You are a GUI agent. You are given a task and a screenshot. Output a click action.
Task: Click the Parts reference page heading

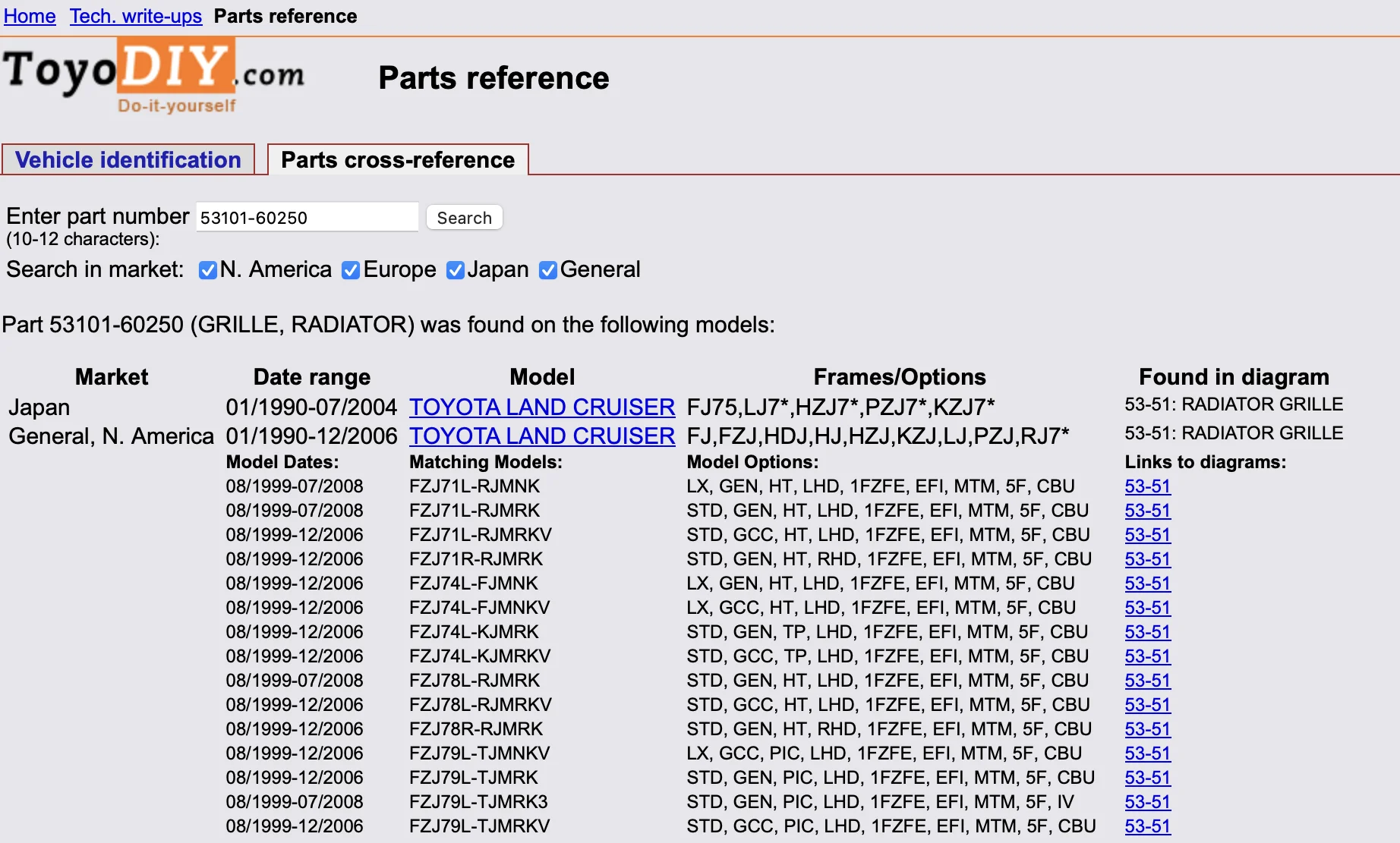tap(493, 78)
